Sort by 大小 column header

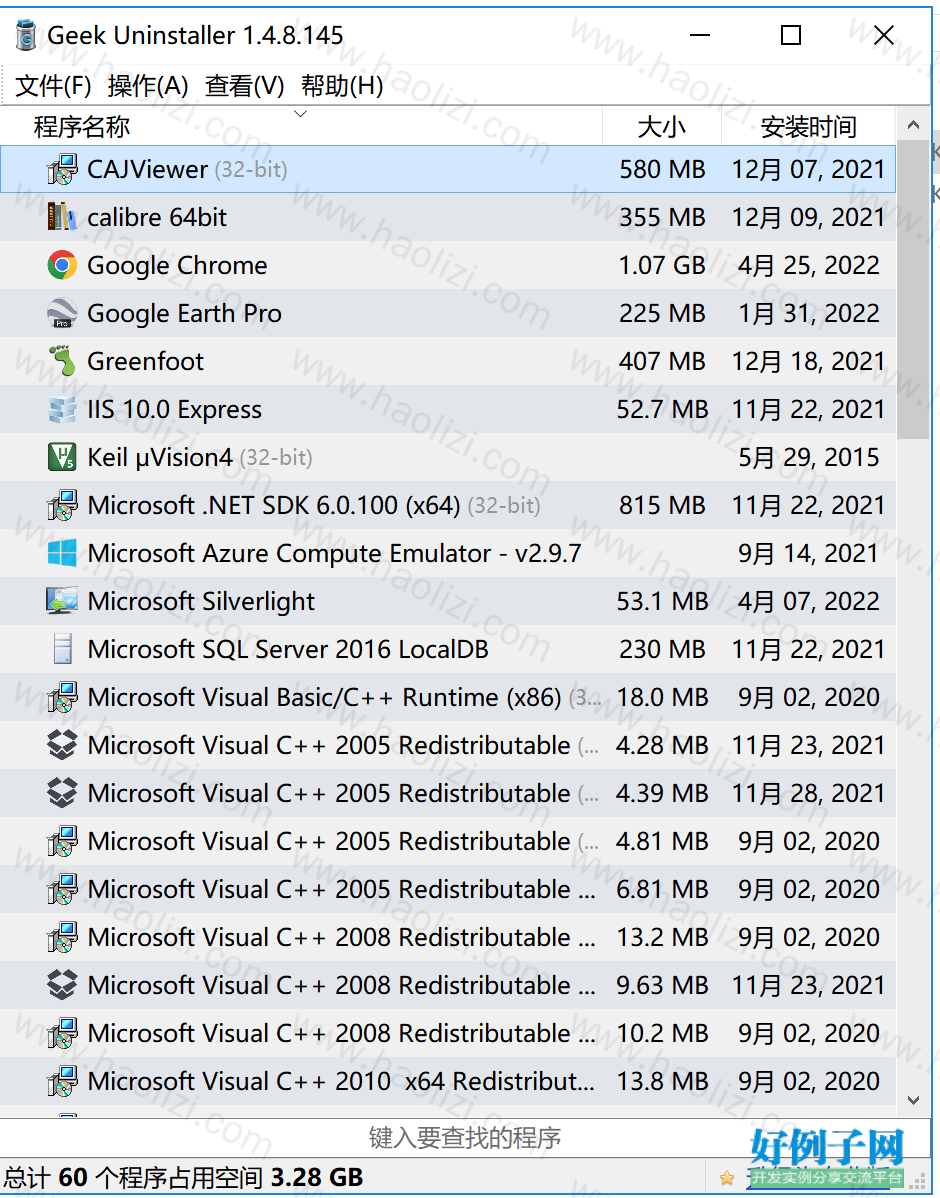(662, 126)
